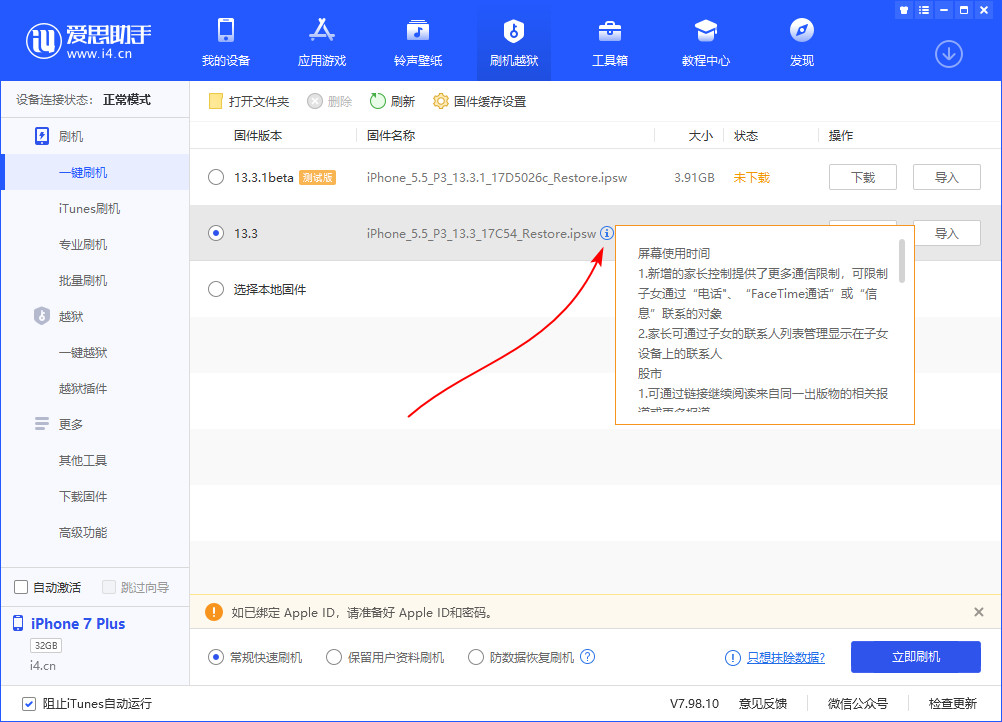Click the 爱思助手 i4 logo
The width and height of the screenshot is (1002, 722).
[88, 41]
